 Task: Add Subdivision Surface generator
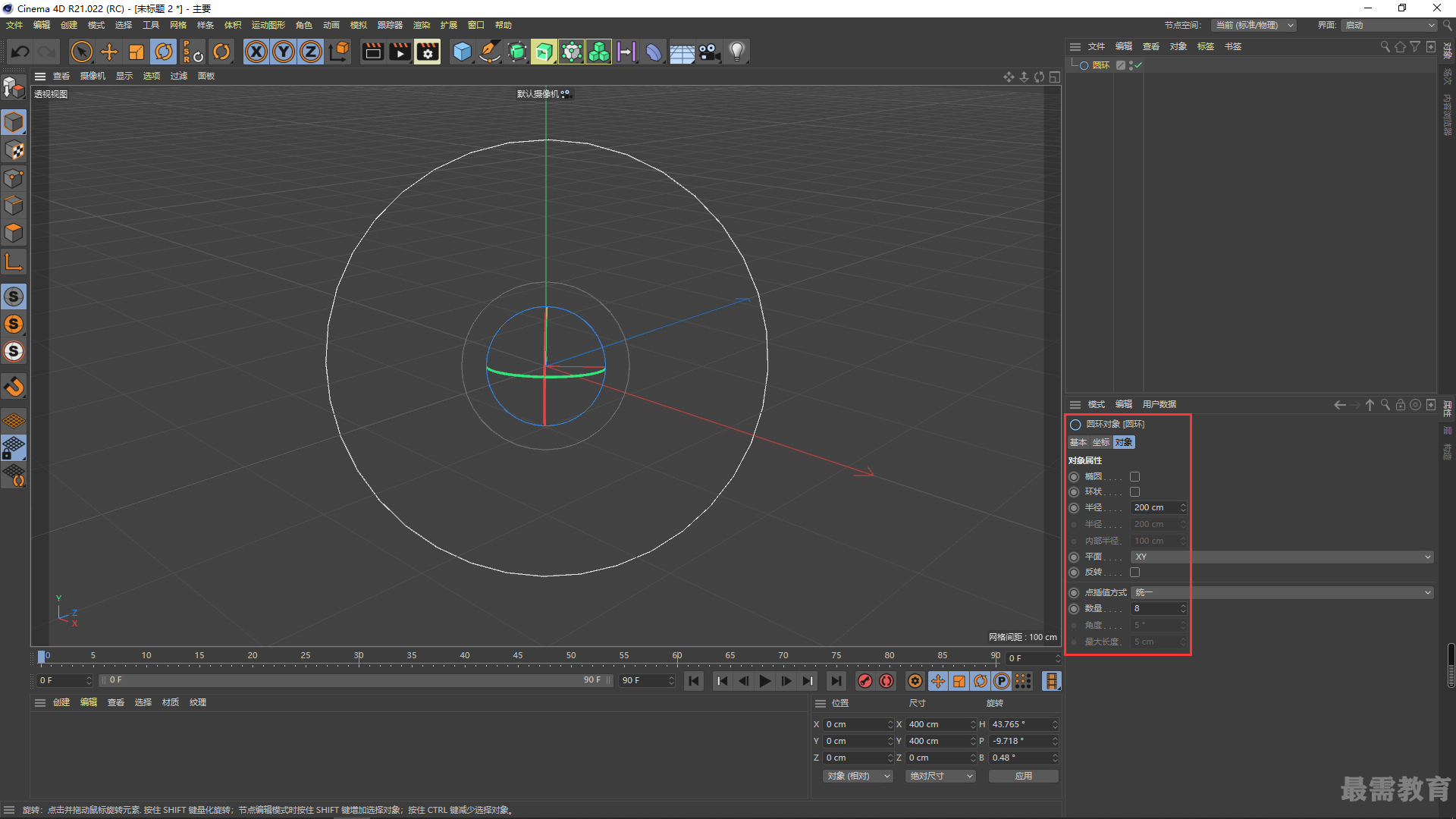pos(517,52)
